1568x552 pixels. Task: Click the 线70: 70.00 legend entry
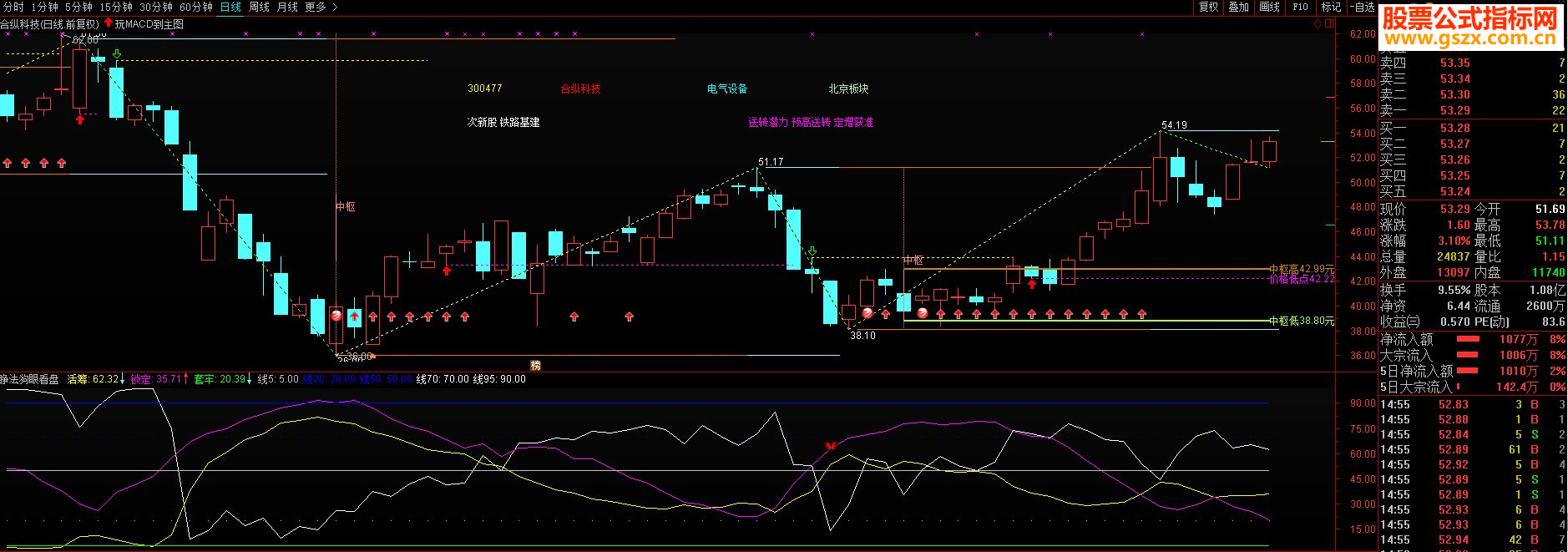pyautogui.click(x=443, y=379)
